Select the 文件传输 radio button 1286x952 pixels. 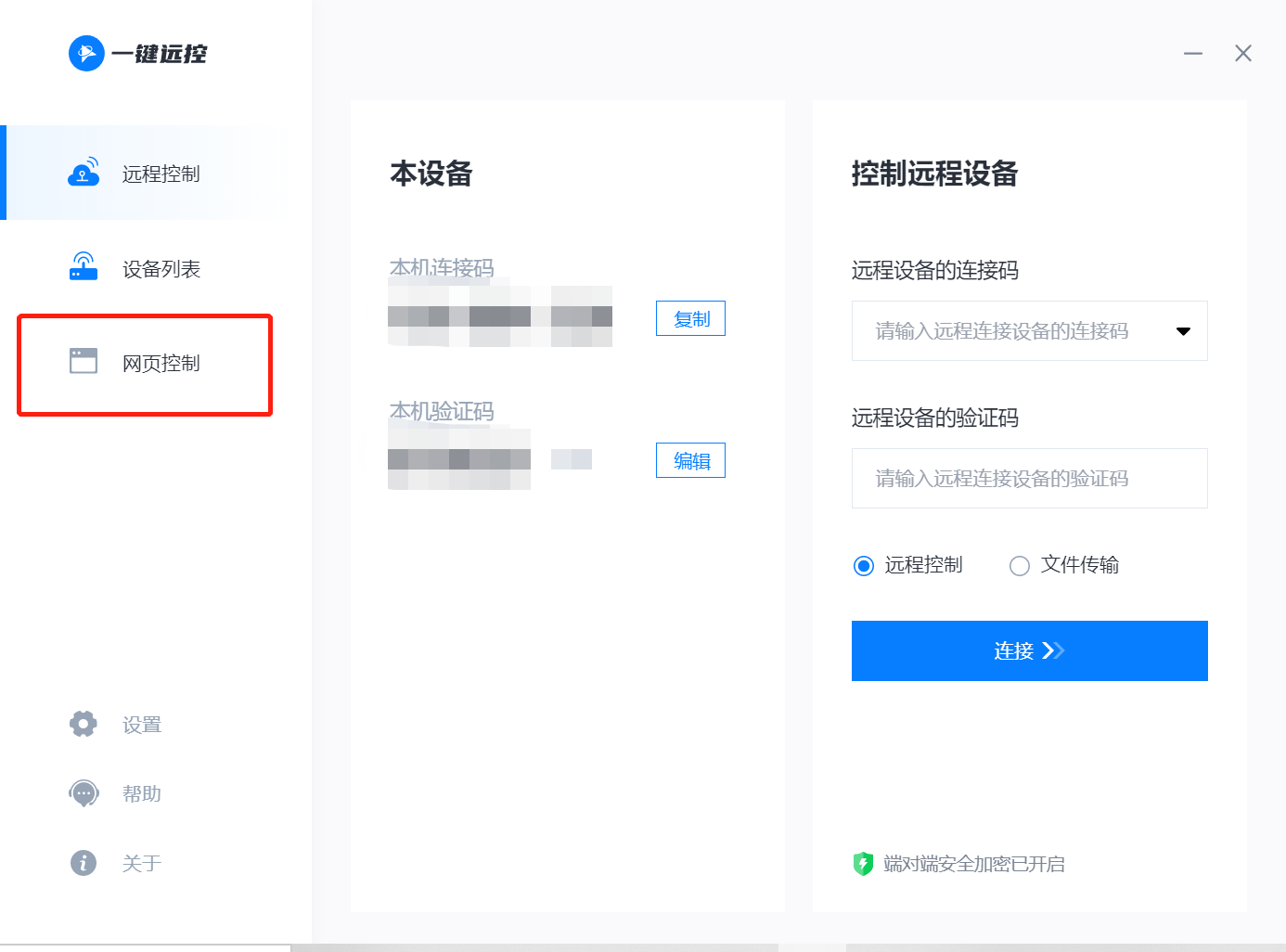point(1020,566)
